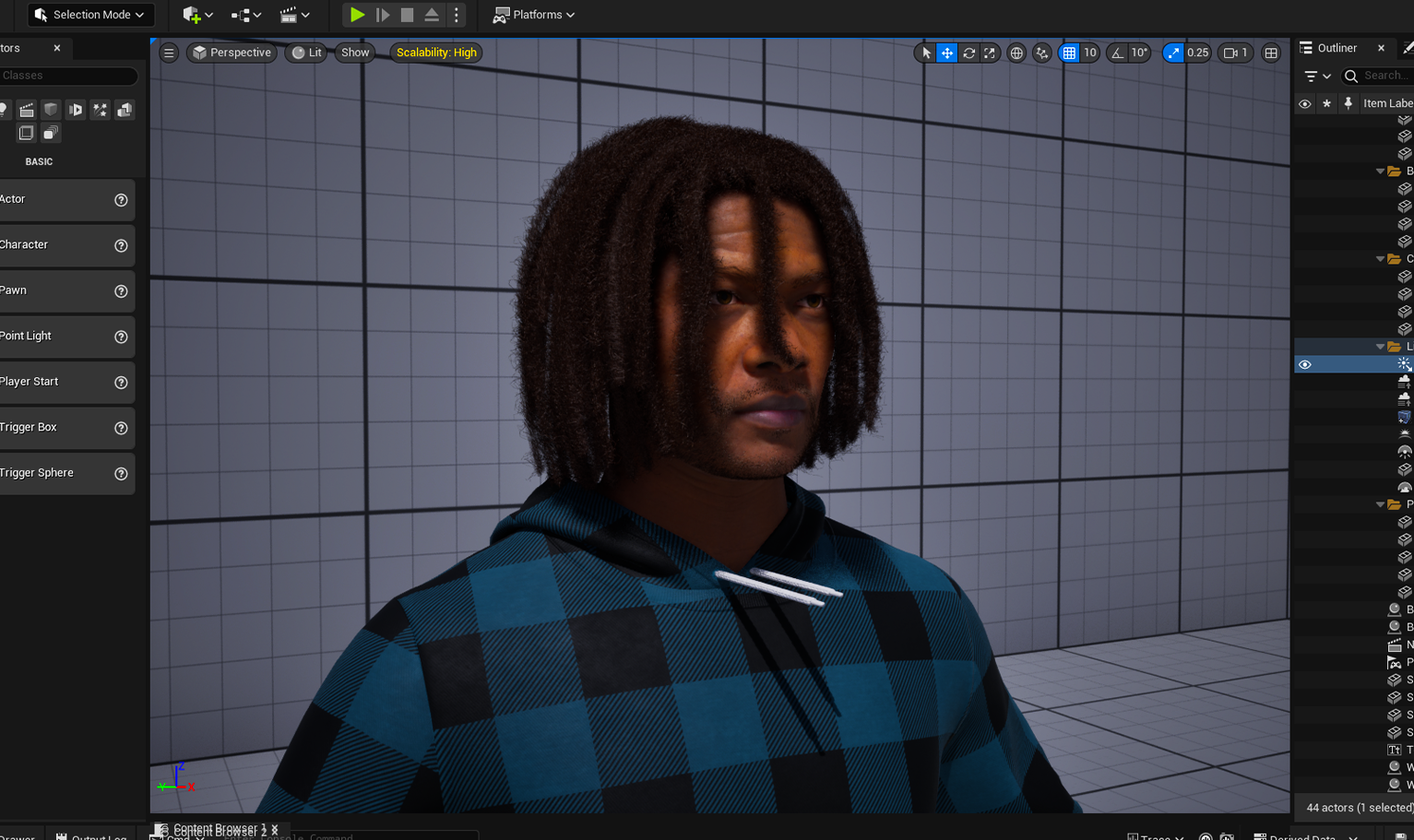Image resolution: width=1414 pixels, height=840 pixels.
Task: Toggle visibility of the selected light actor
Action: tap(1304, 364)
